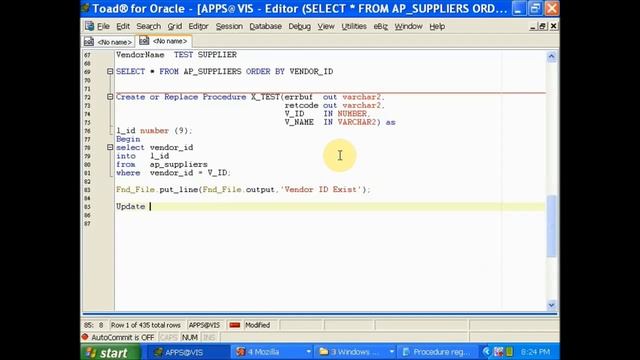
Task: Click 'X_TEST' procedure name on line 72
Action: tap(265, 97)
